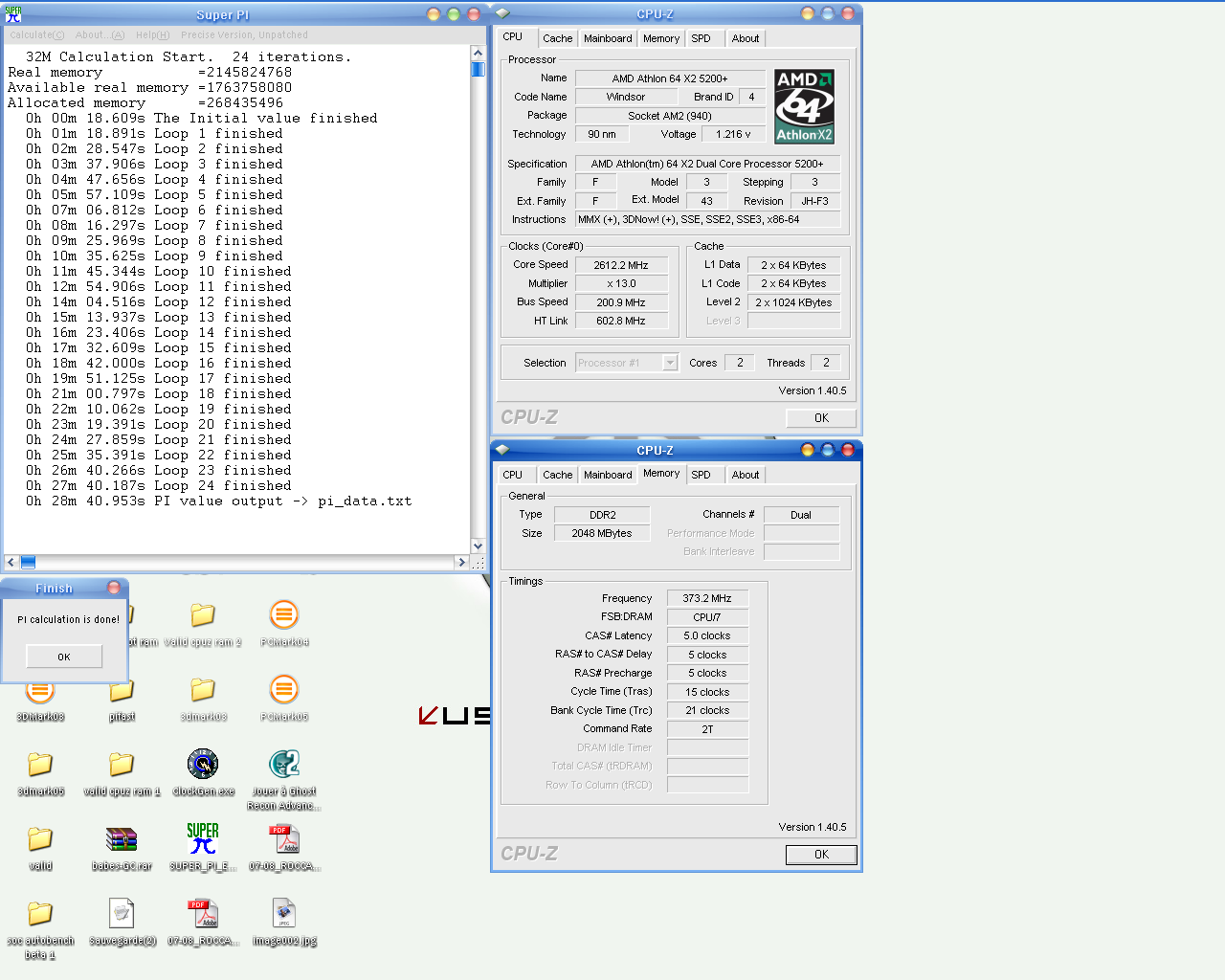Click the Super PI horizontal scroll thumb
Image resolution: width=1225 pixels, height=980 pixels.
click(x=28, y=563)
